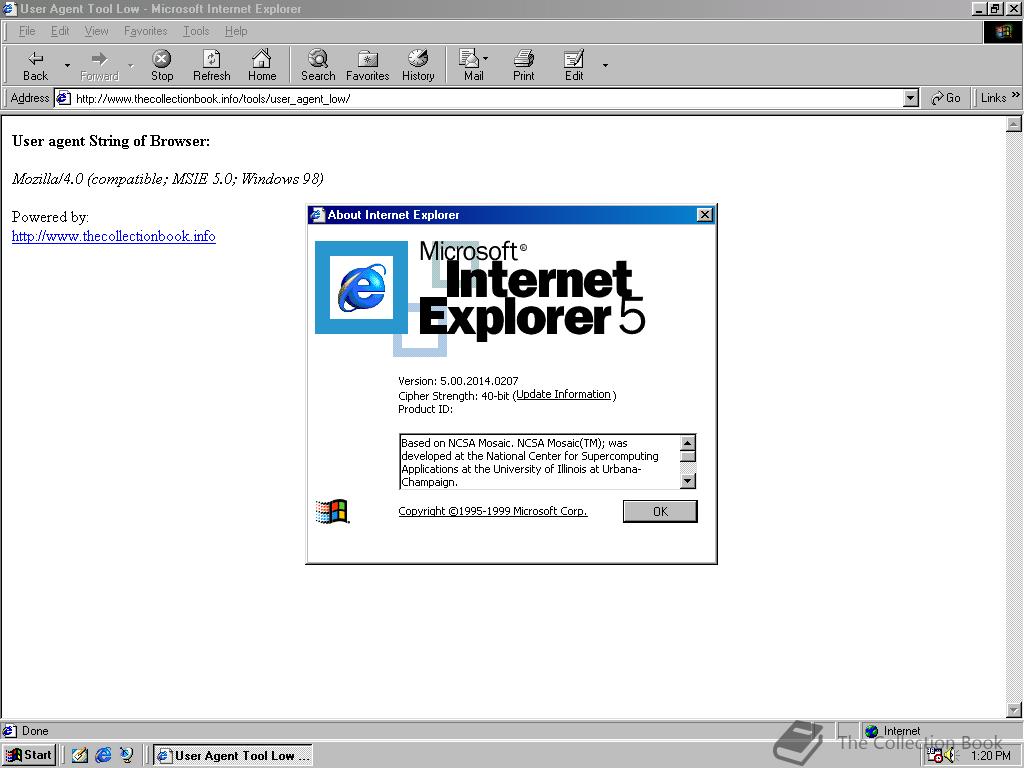
Task: Open the View menu
Action: (97, 31)
